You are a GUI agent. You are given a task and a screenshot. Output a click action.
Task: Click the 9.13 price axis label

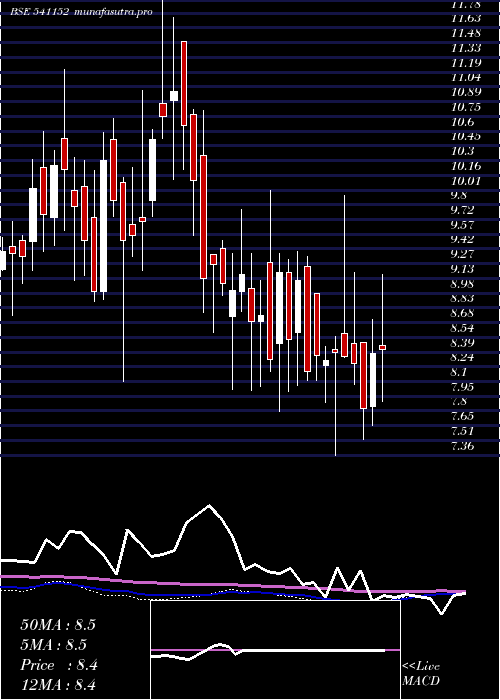click(462, 269)
